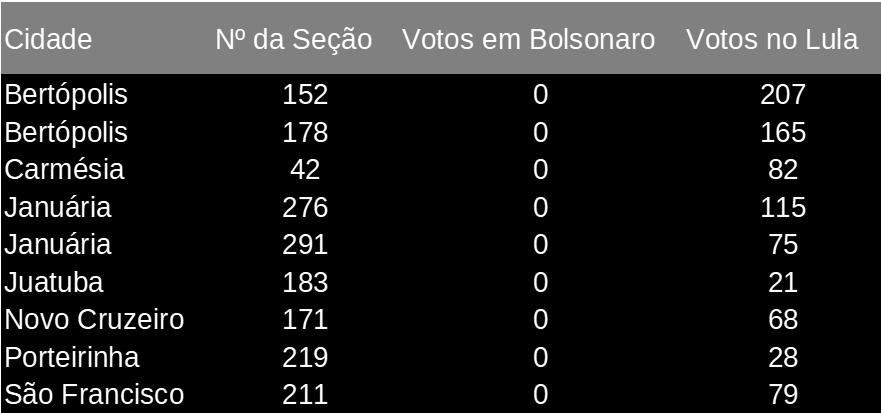Select section 276 for Januária
The image size is (881, 413).
305,207
